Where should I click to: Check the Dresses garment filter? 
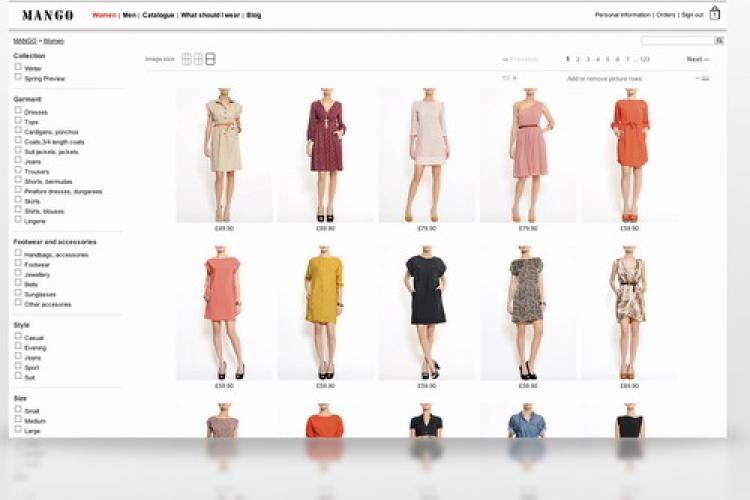(18, 111)
